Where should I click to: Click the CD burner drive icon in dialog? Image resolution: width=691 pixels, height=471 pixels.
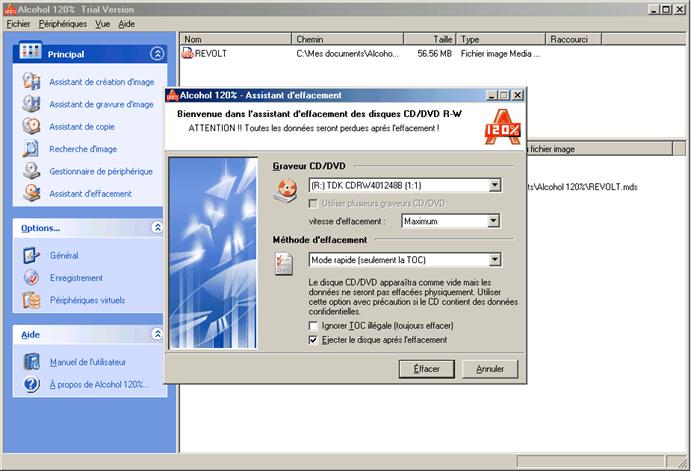click(286, 191)
